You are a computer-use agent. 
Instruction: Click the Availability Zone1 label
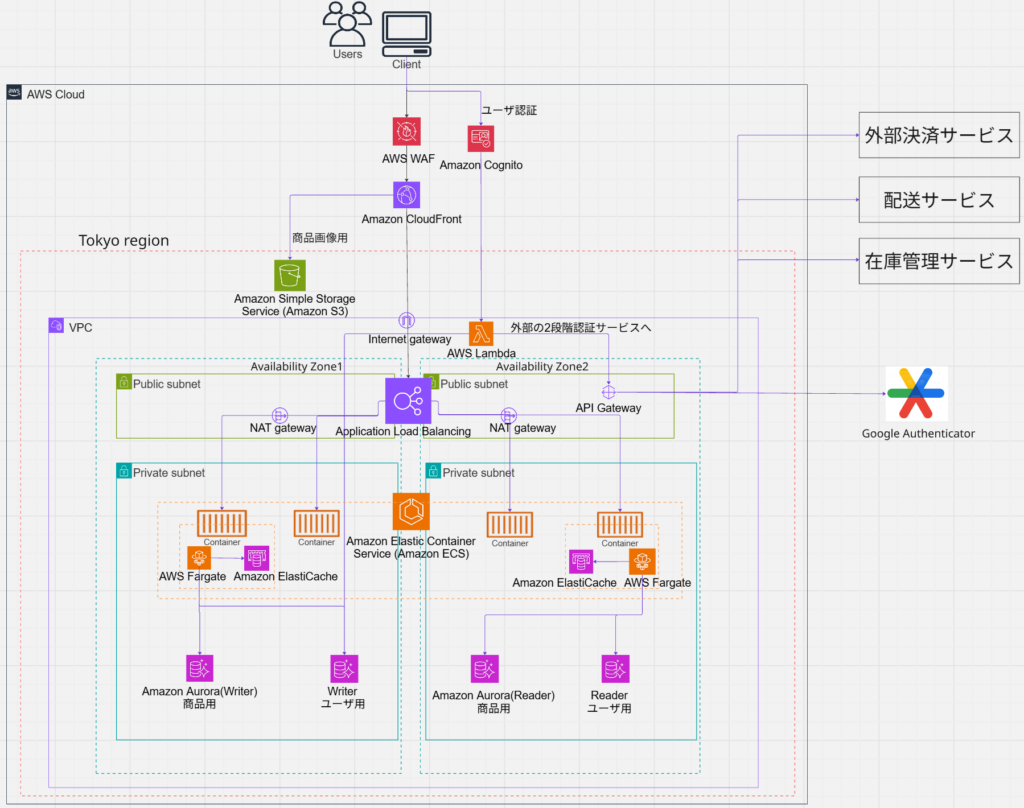click(296, 366)
